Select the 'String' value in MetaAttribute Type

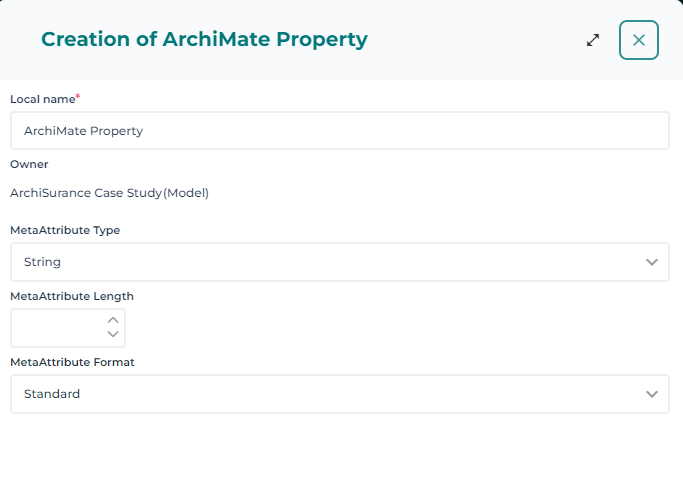(43, 262)
